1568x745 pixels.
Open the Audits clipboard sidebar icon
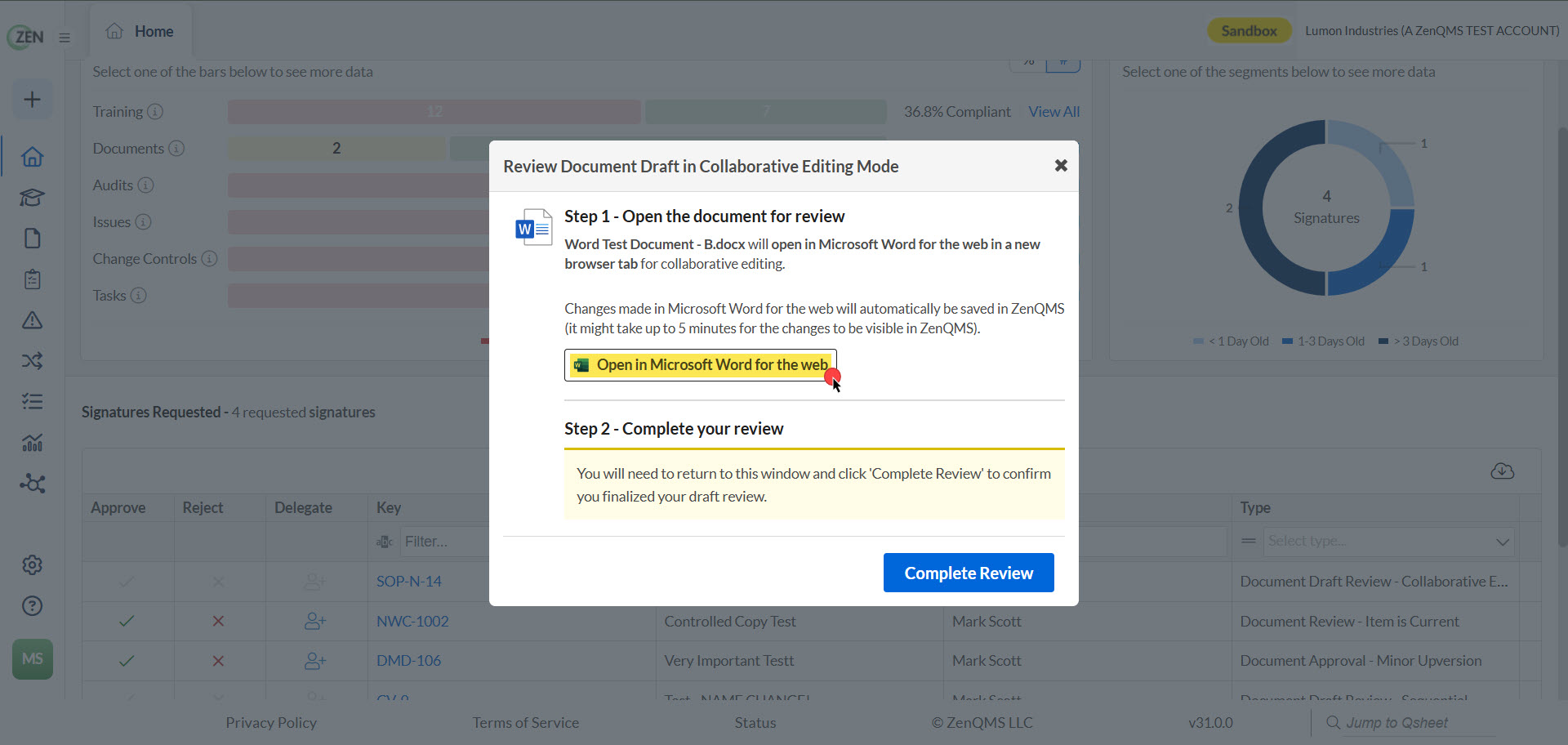[x=32, y=279]
